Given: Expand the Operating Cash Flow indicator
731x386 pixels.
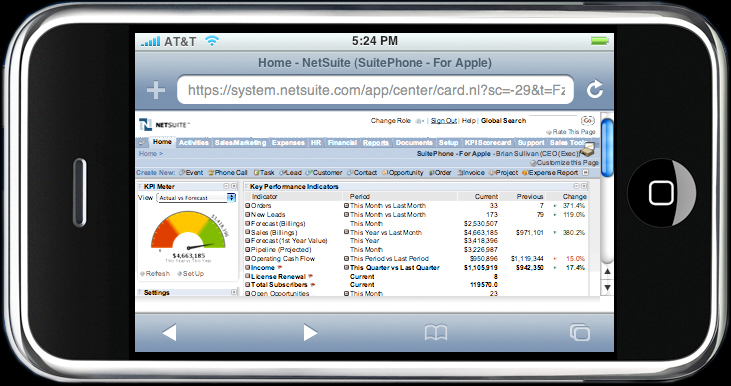Looking at the screenshot, I should 248,259.
